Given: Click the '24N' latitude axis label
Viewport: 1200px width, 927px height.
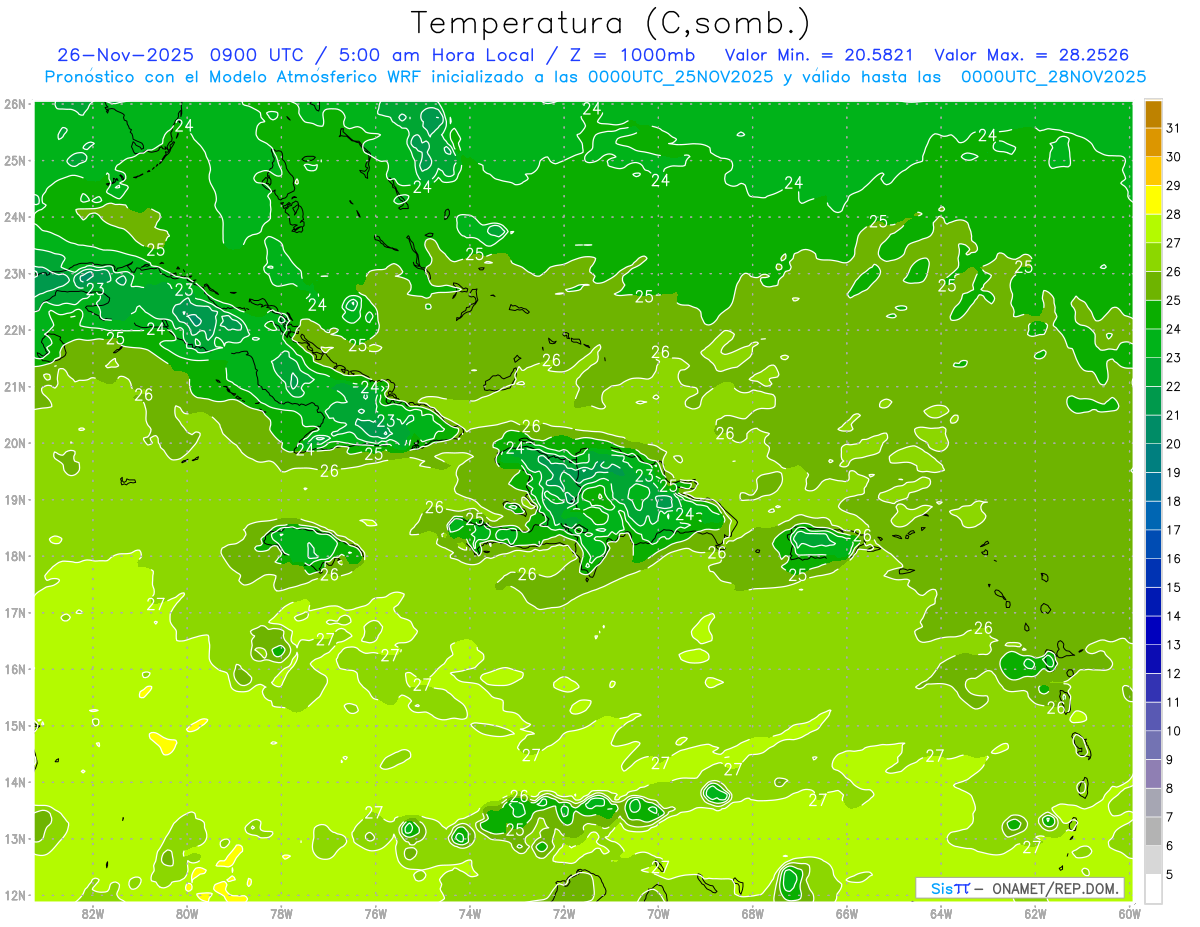Looking at the screenshot, I should (x=14, y=217).
